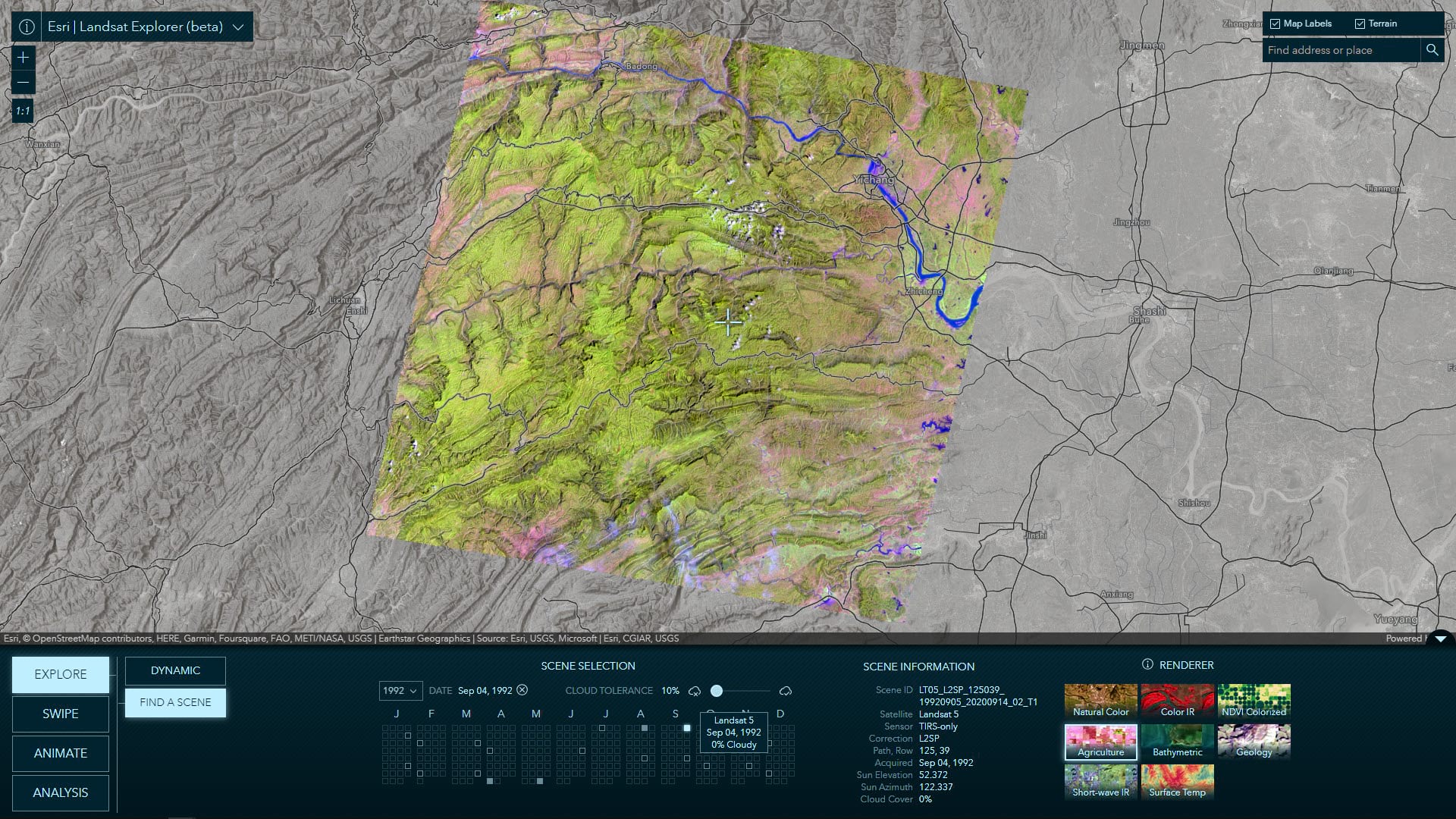Zoom in on the map
Screen dimensions: 1456x819
[x=24, y=57]
